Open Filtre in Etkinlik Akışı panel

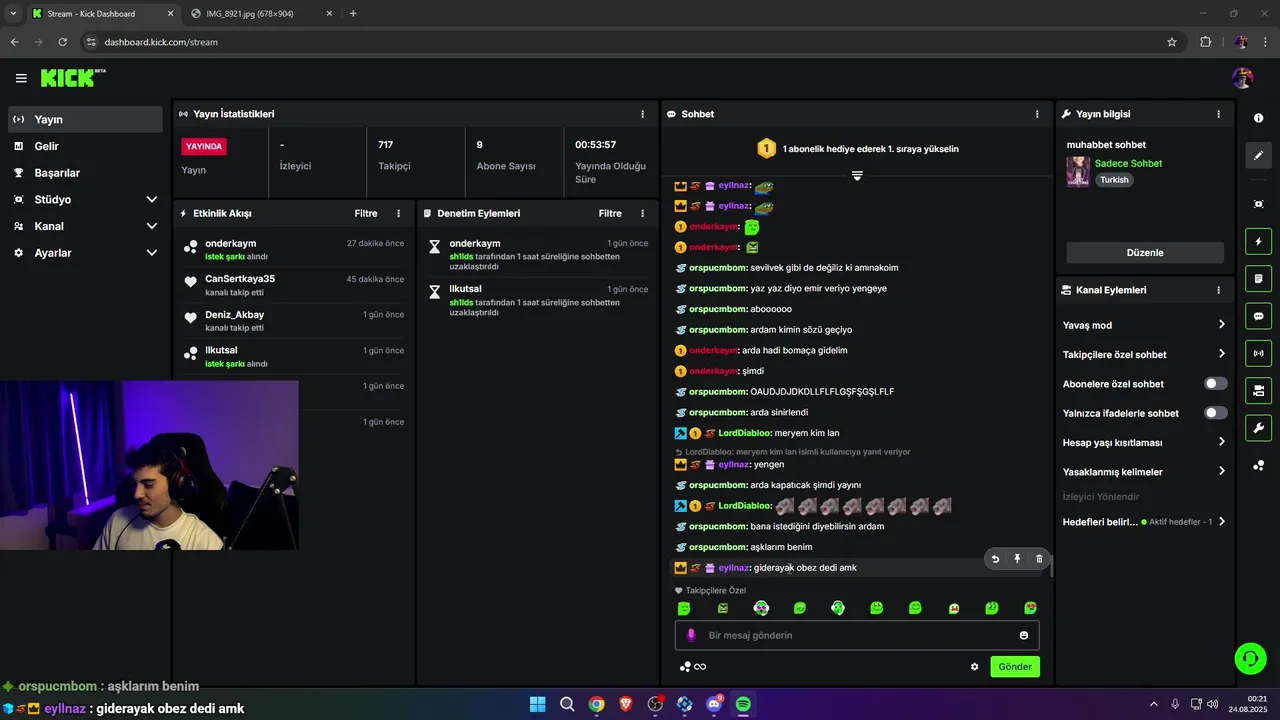[x=366, y=213]
